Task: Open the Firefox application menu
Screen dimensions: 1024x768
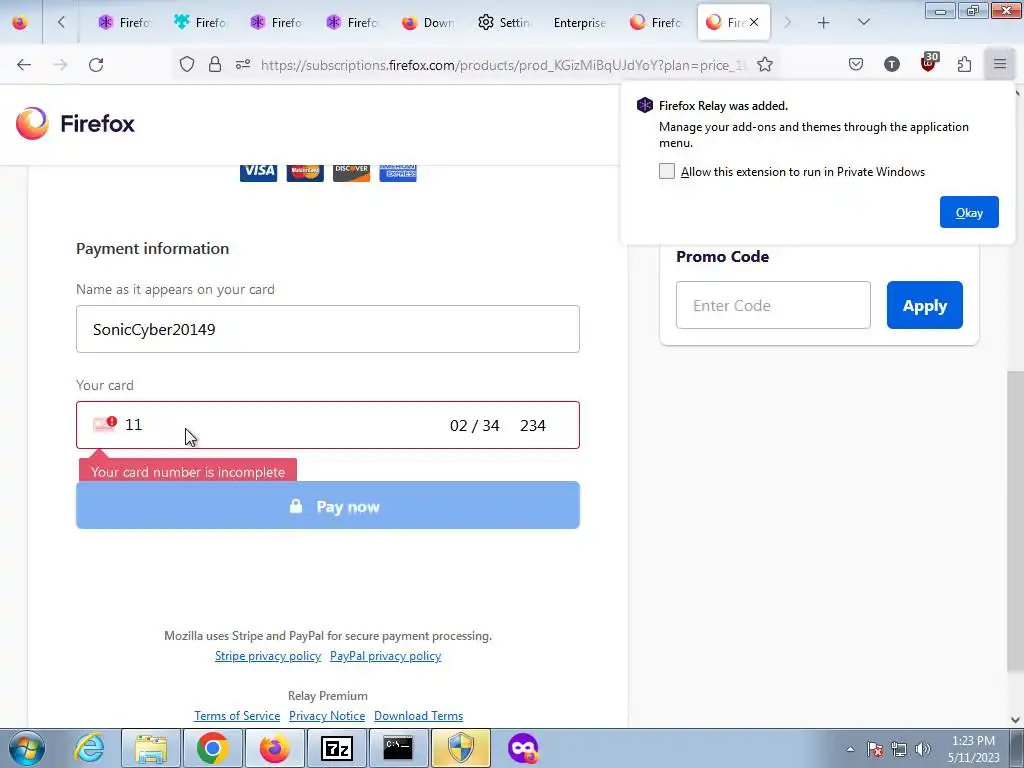Action: pyautogui.click(x=1000, y=65)
